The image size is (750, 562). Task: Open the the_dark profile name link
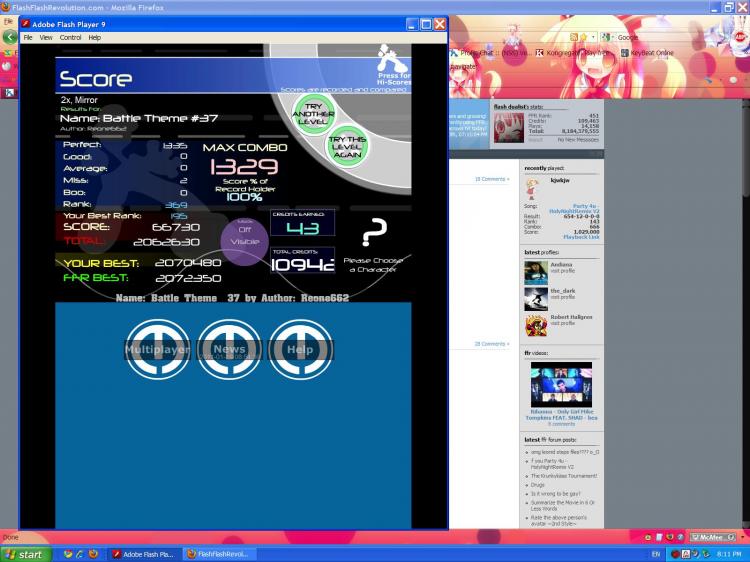coord(562,291)
